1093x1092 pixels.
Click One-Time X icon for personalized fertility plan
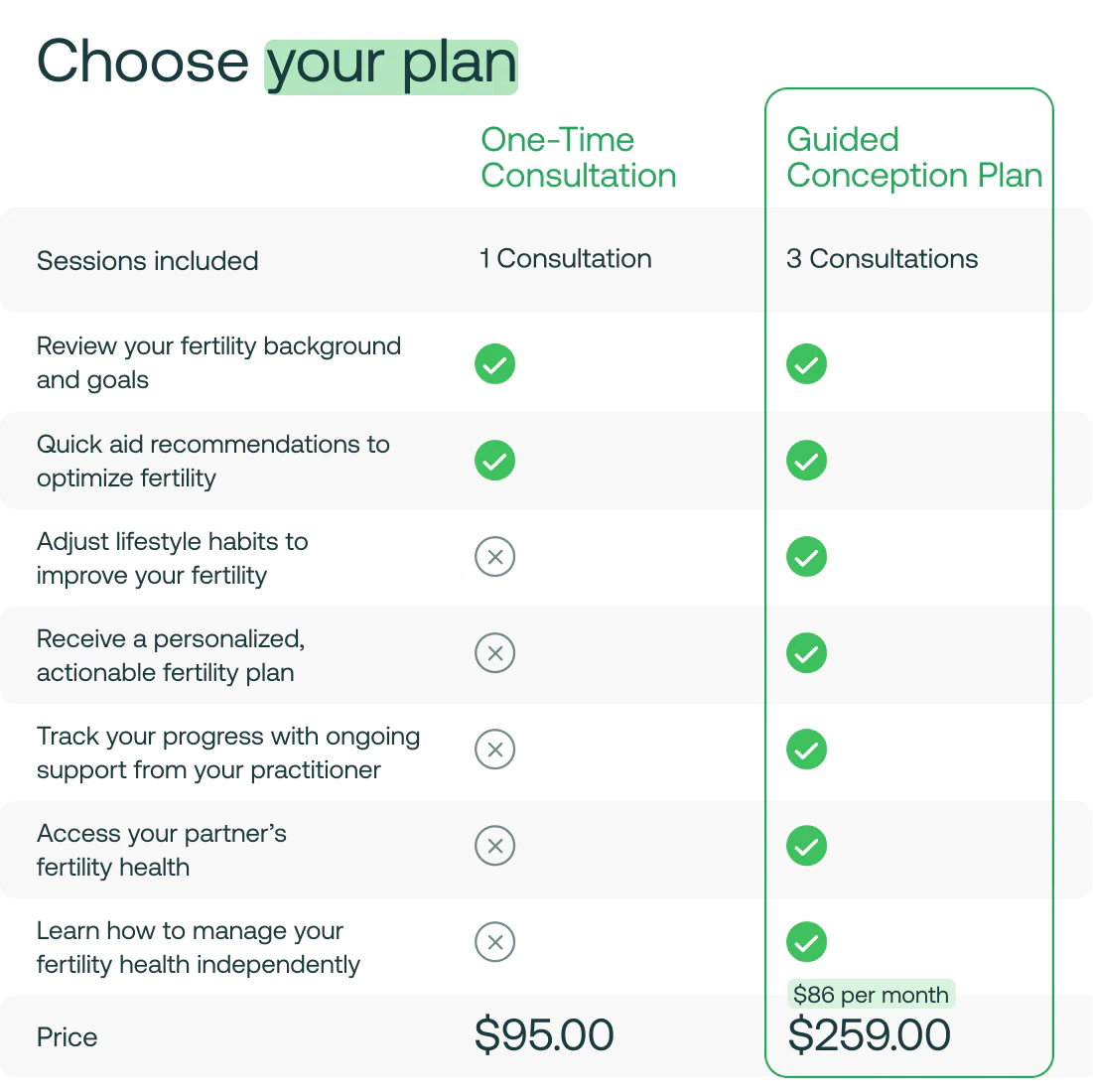pyautogui.click(x=494, y=653)
